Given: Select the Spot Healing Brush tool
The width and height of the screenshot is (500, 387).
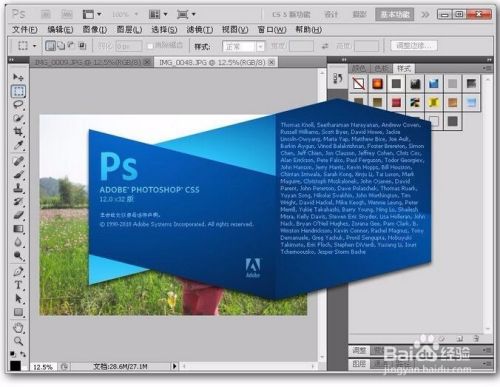Looking at the screenshot, I should tap(18, 161).
